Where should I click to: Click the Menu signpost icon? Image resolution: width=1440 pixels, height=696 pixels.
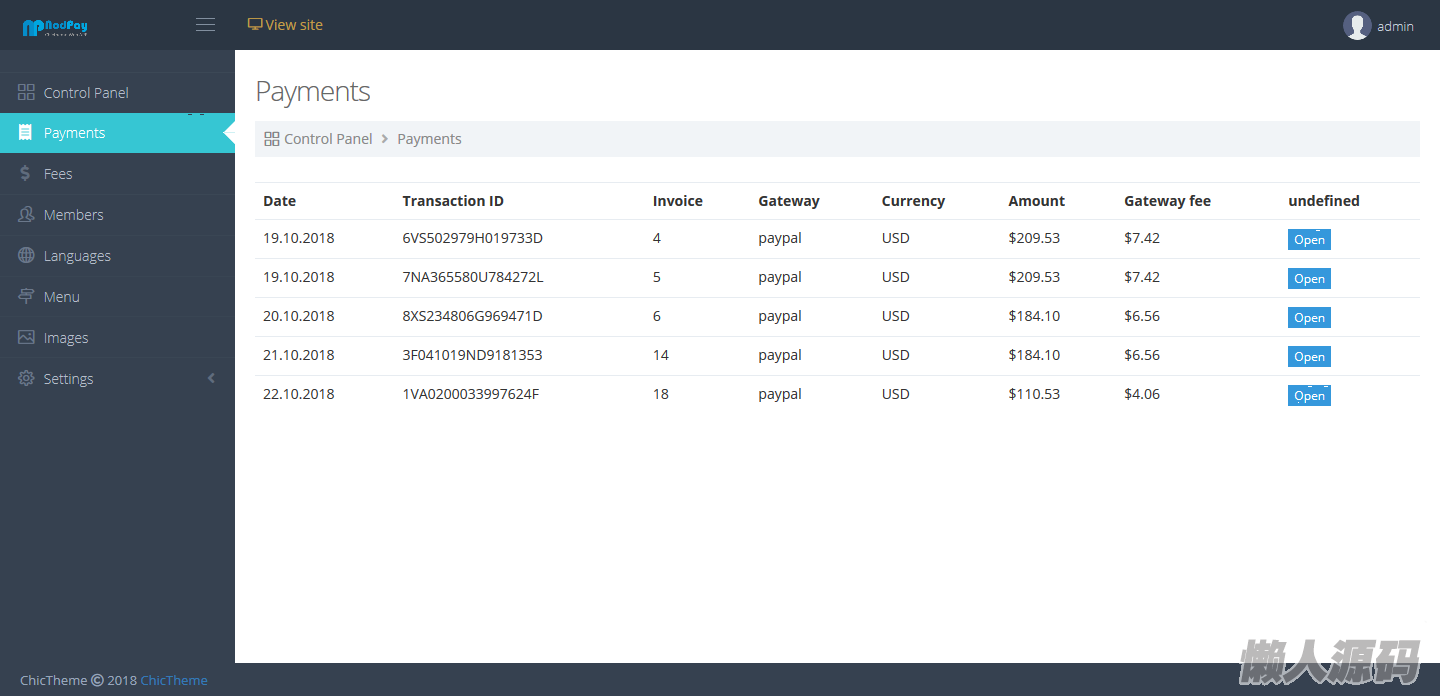pos(26,297)
